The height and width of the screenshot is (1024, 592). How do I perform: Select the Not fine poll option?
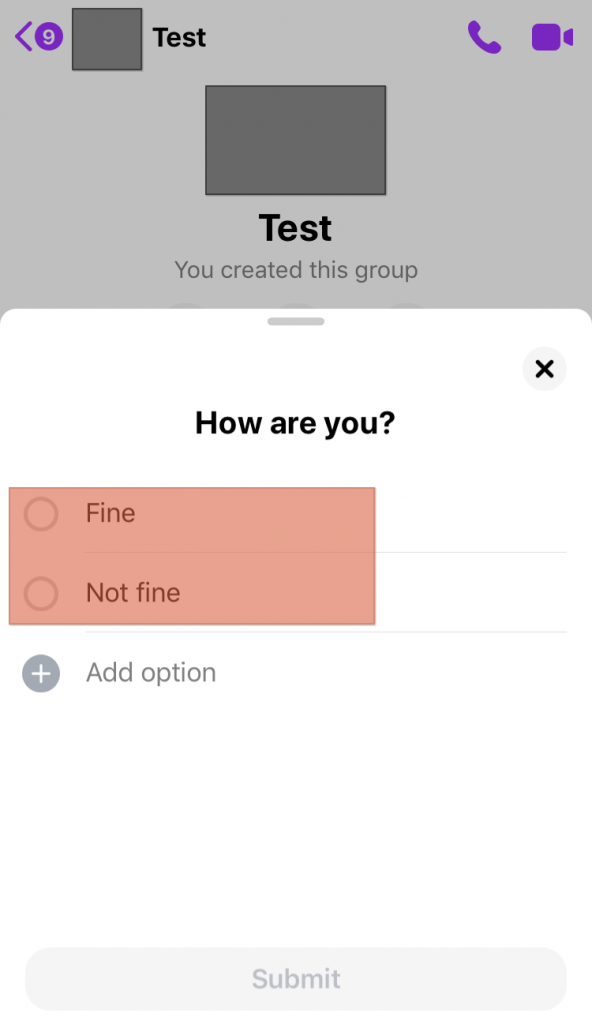[40, 593]
